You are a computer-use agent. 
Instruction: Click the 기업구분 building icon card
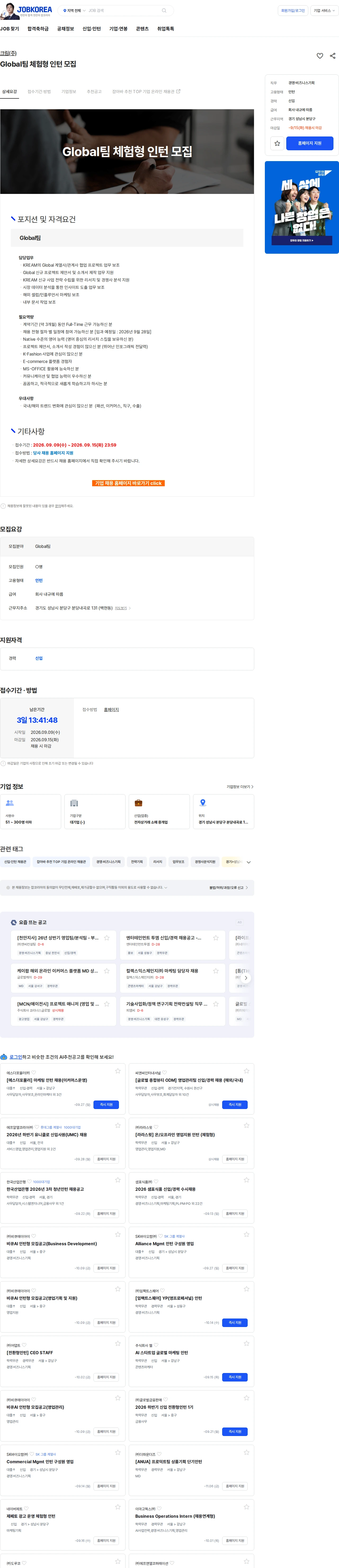pos(95,811)
